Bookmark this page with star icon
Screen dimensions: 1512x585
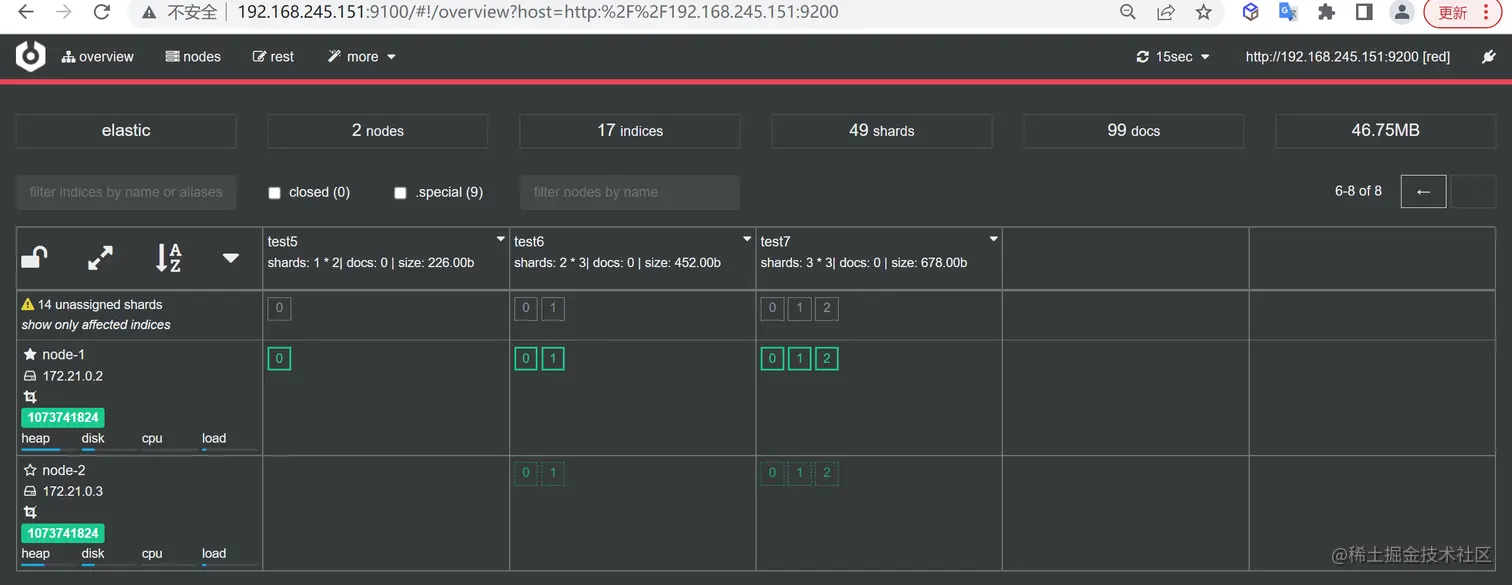[1204, 12]
